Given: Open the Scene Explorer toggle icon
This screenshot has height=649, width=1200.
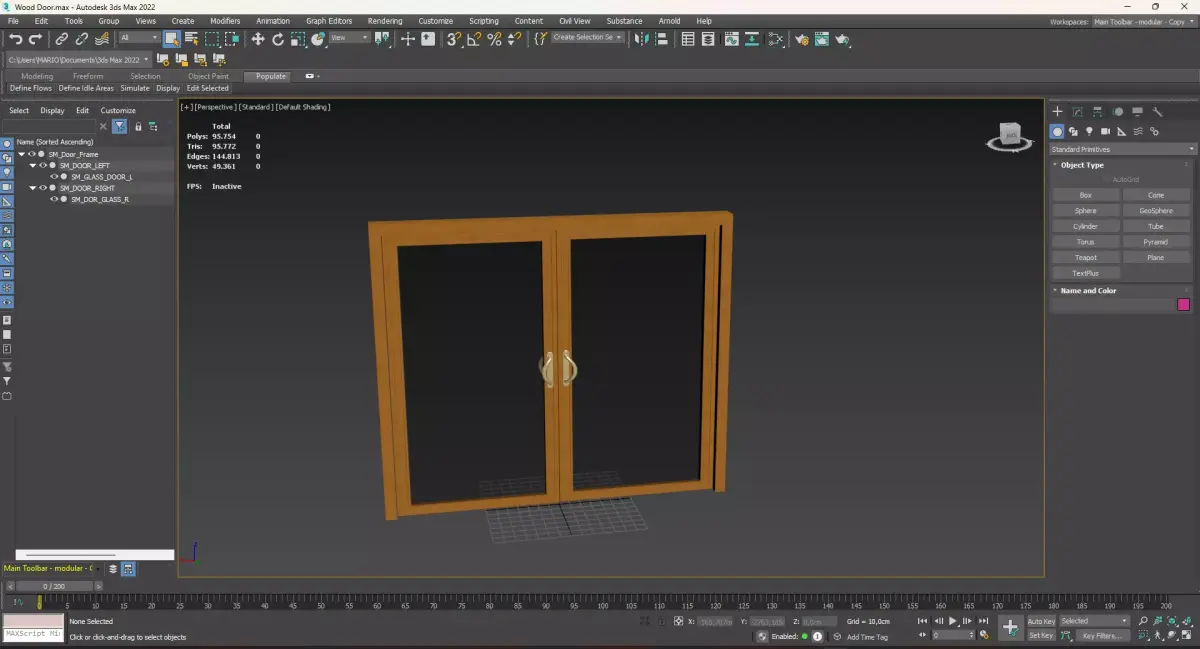Looking at the screenshot, I should 688,39.
